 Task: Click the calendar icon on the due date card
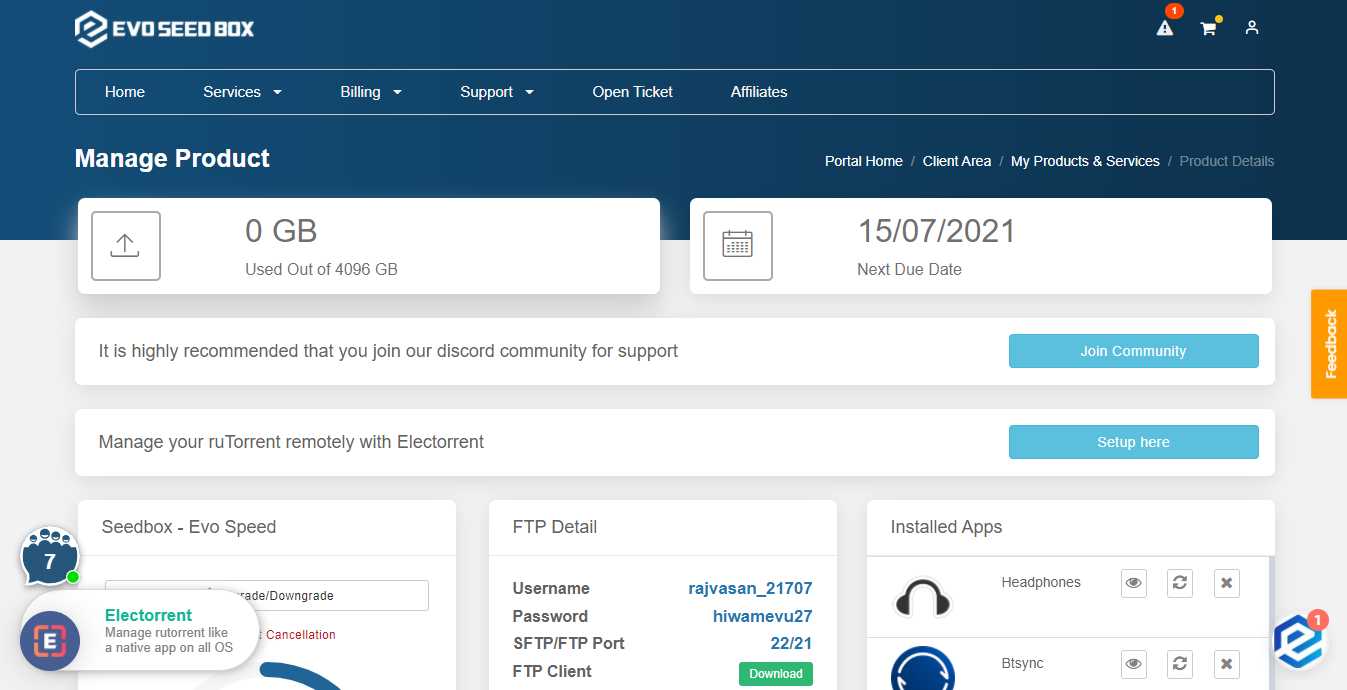click(x=737, y=245)
